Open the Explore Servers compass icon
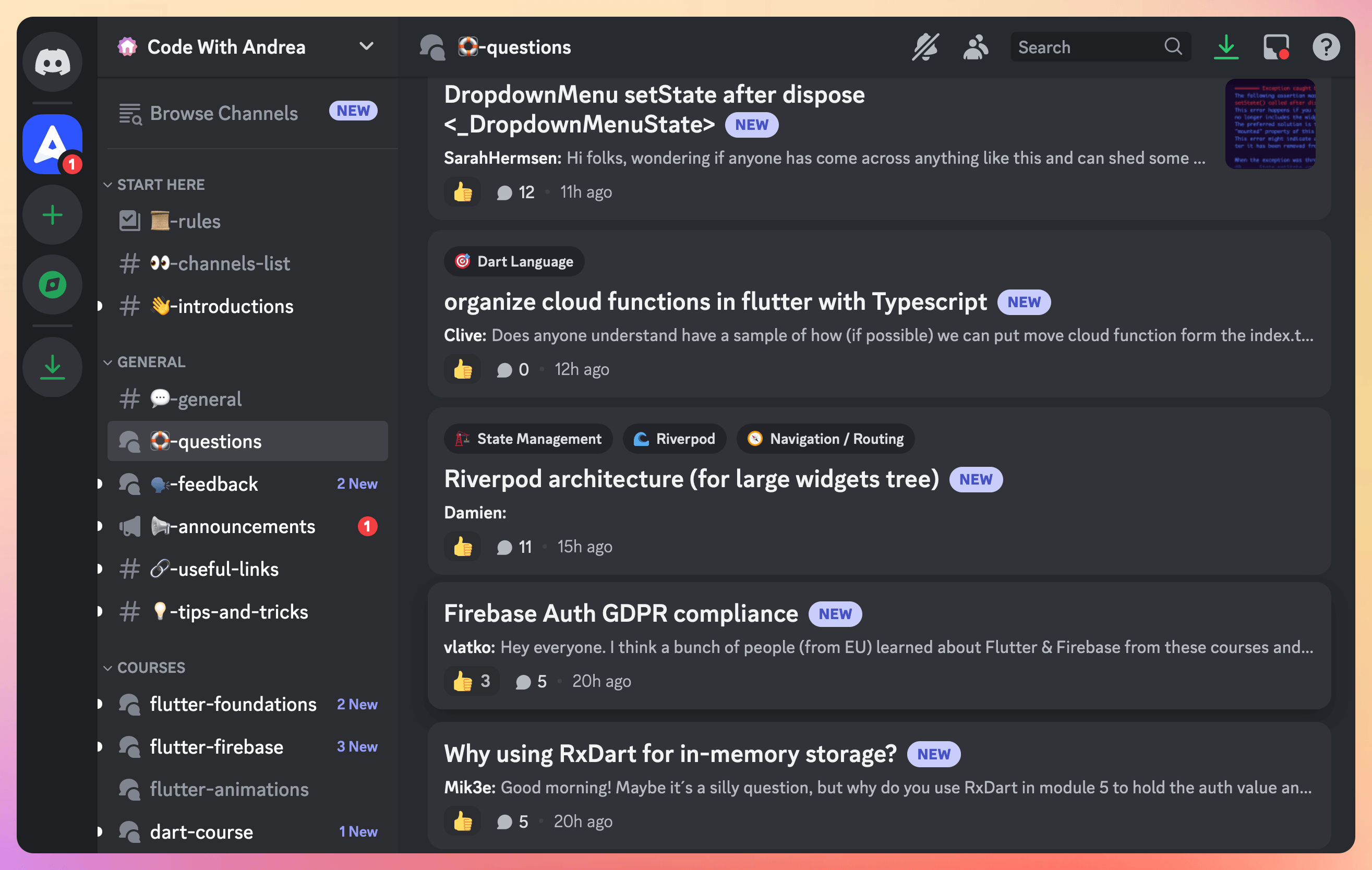The height and width of the screenshot is (870, 1372). click(52, 284)
